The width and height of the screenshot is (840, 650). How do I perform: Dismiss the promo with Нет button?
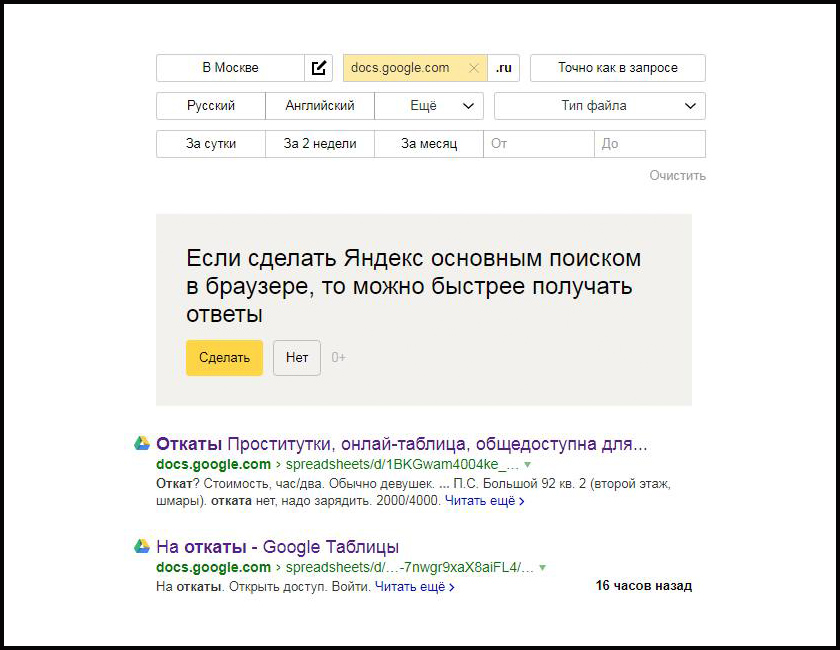297,358
